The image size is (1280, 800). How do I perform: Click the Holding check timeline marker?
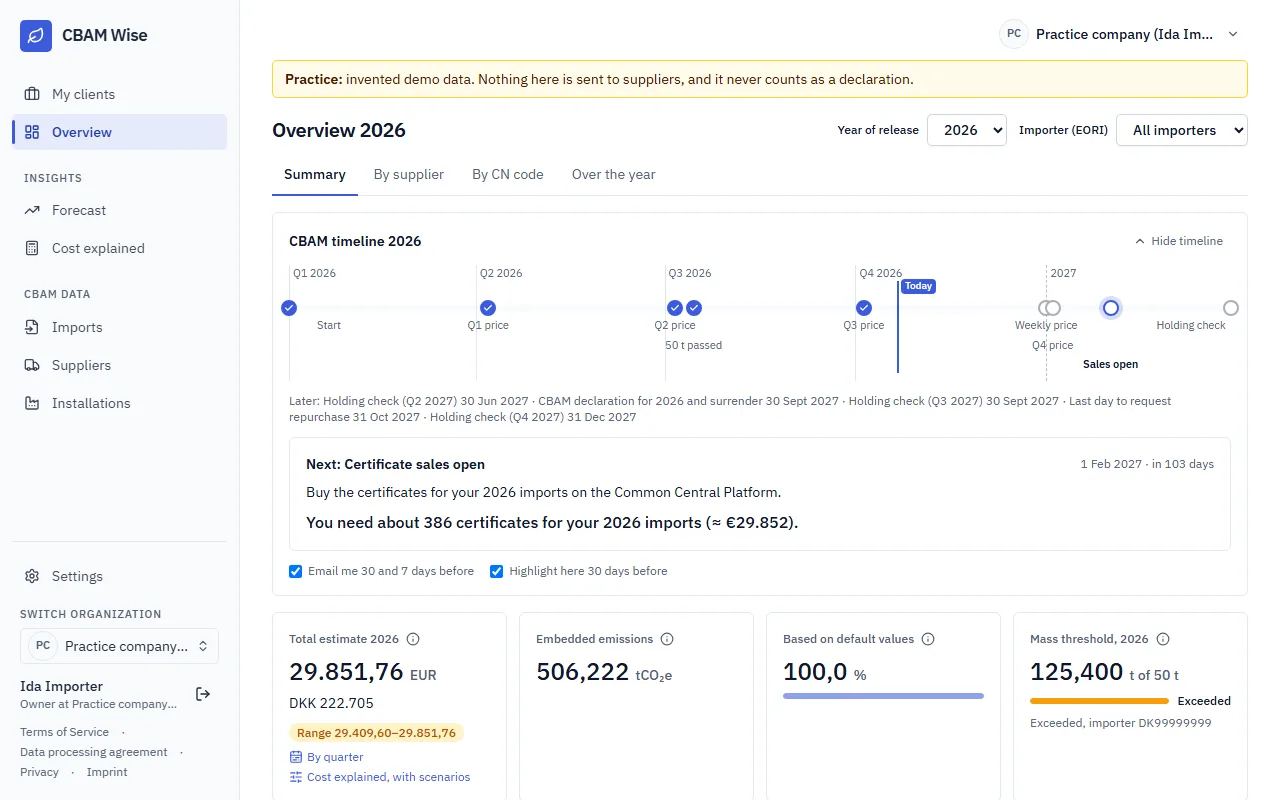pos(1231,308)
